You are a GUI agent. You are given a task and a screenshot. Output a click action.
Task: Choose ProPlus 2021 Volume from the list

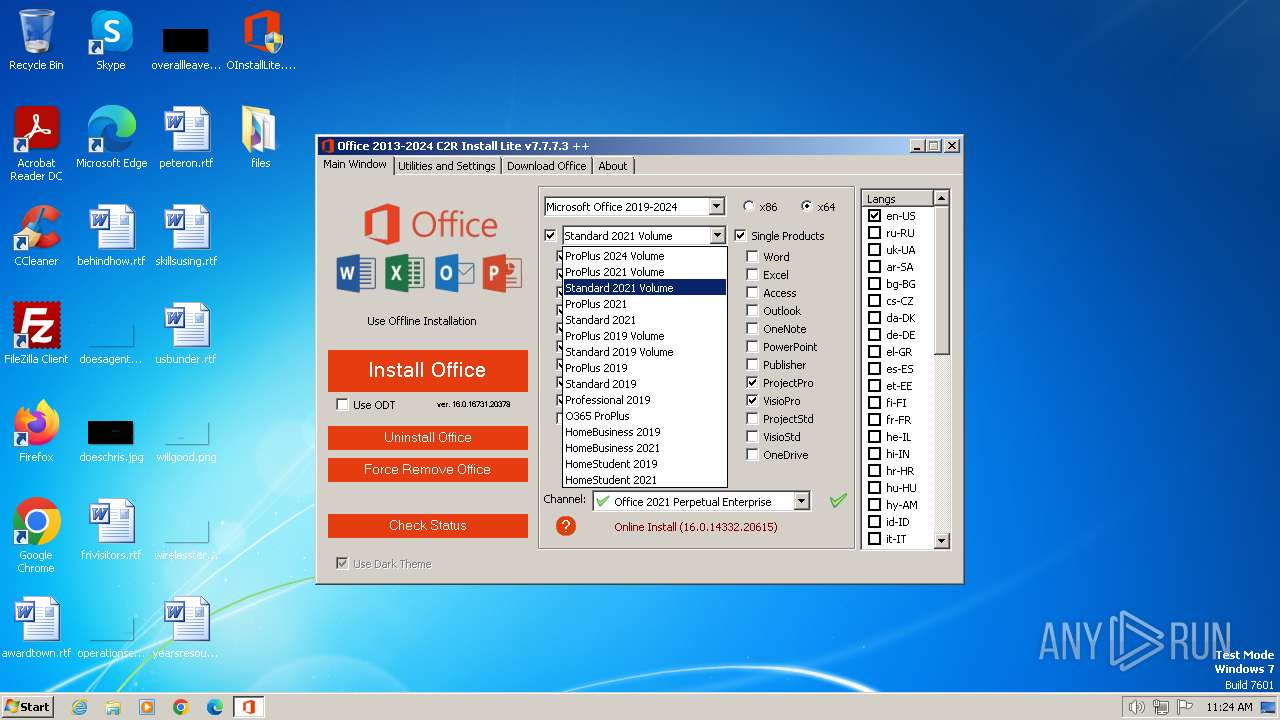(x=644, y=272)
